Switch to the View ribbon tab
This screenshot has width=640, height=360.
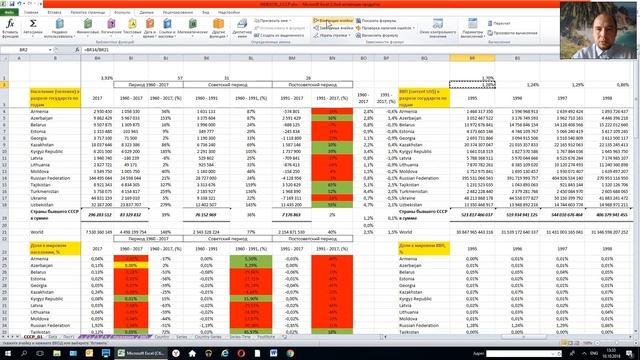(206, 12)
